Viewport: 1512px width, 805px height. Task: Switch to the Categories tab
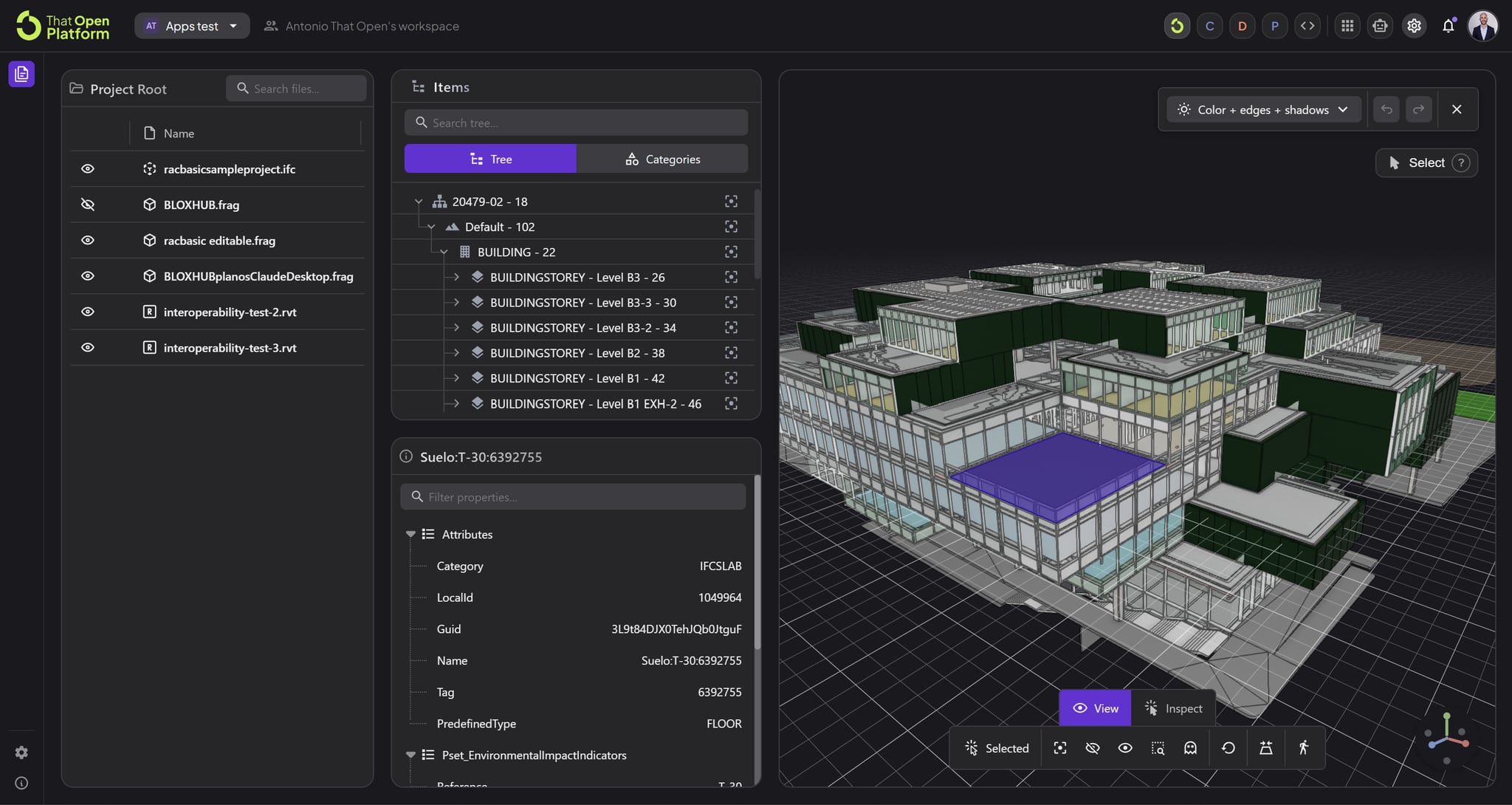[662, 159]
